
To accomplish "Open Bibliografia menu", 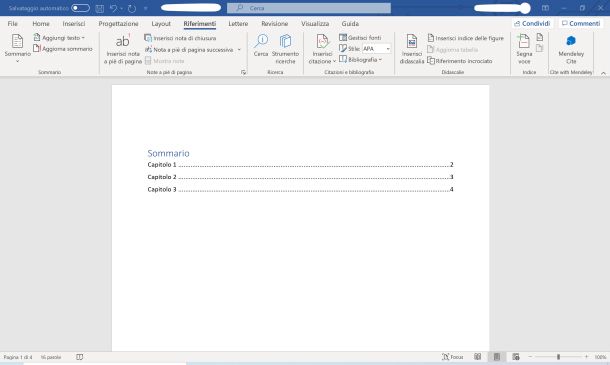I will click(360, 60).
